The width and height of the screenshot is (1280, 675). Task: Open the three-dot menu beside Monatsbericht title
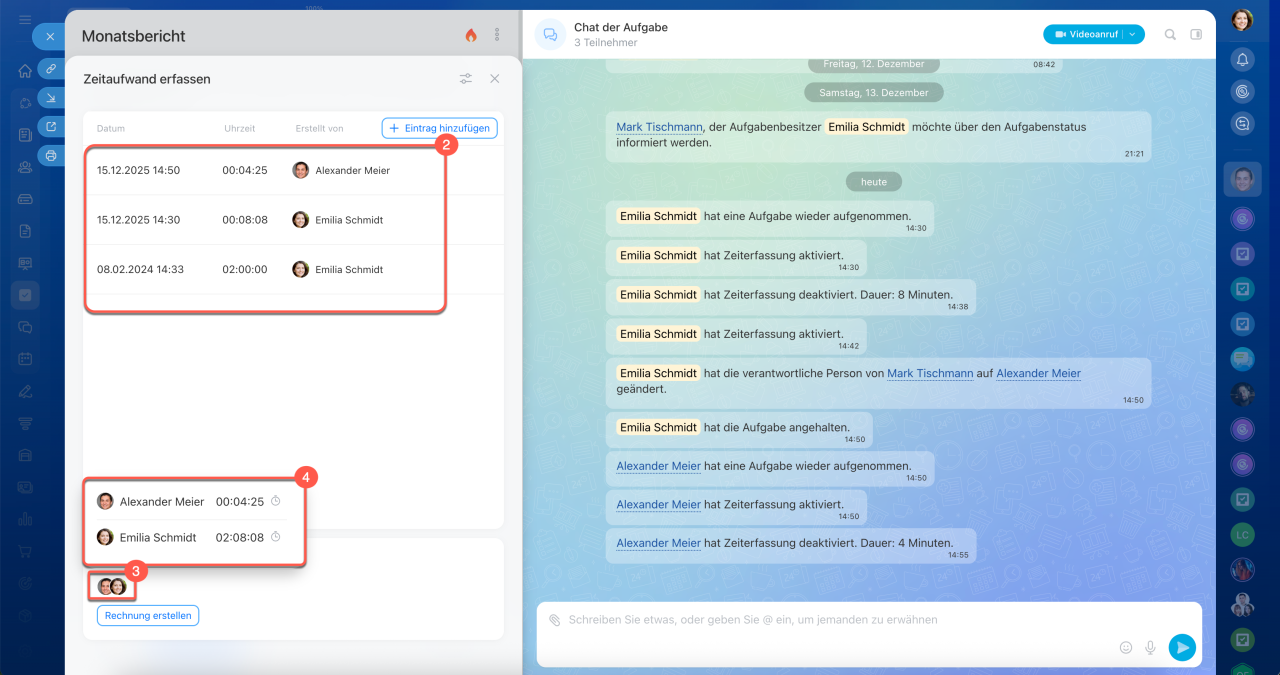tap(497, 35)
